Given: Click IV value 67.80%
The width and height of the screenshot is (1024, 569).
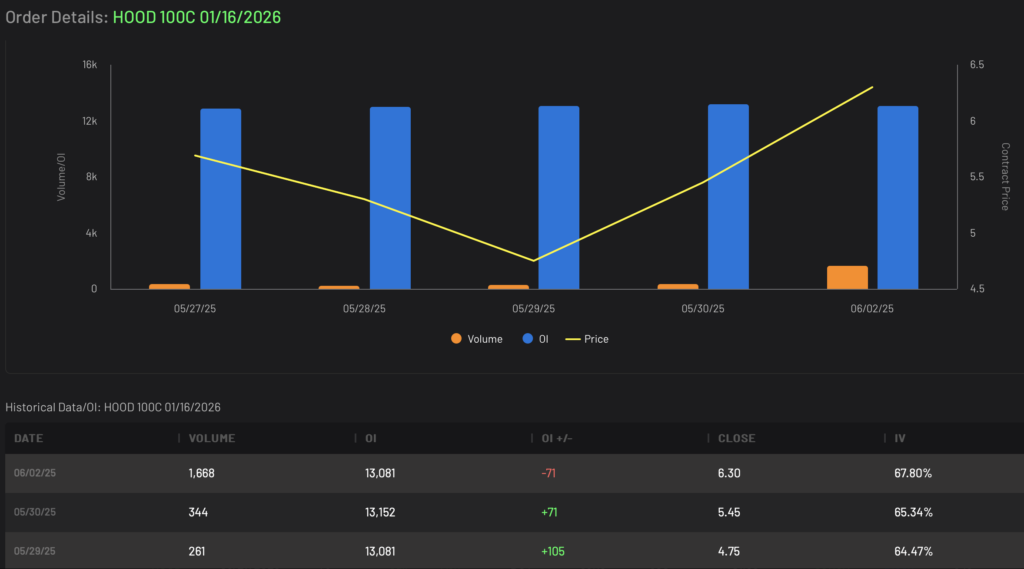Looking at the screenshot, I should (913, 473).
